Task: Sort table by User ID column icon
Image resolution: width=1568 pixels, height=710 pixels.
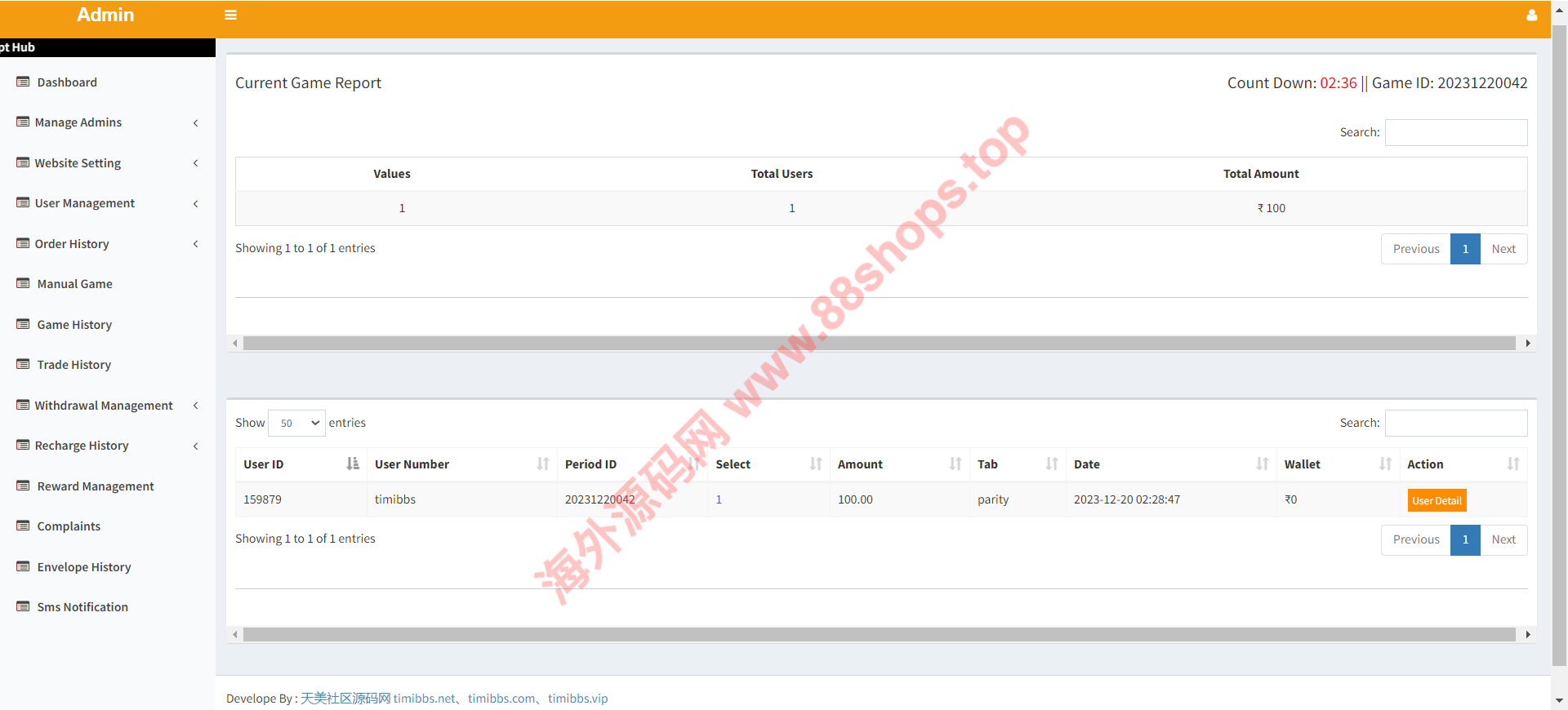Action: coord(352,464)
